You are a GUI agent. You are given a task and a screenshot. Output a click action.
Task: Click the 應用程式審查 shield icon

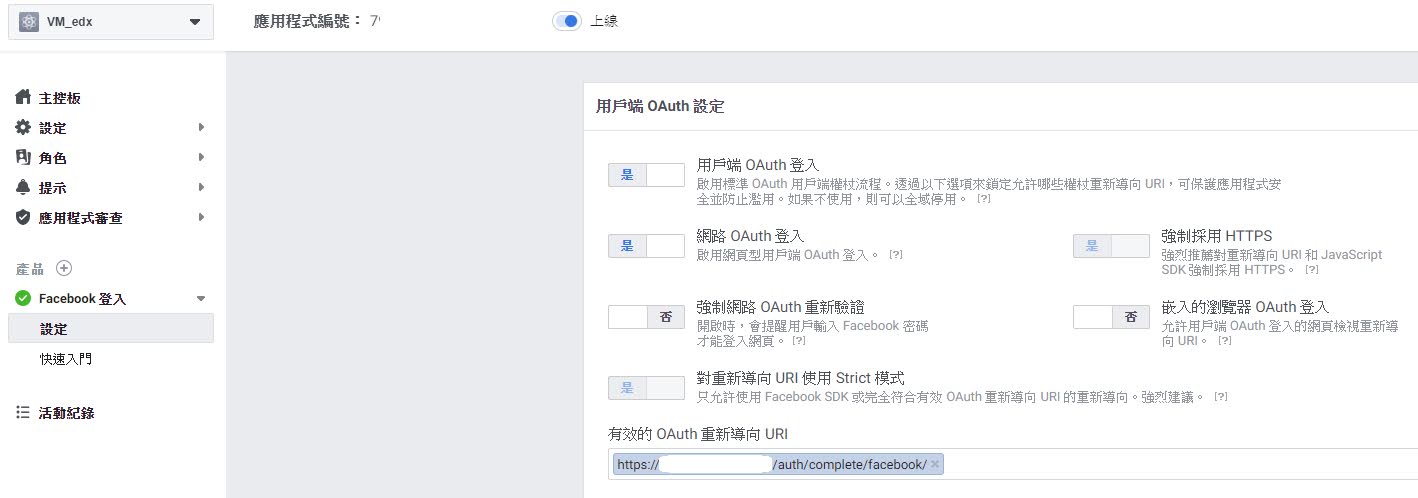[x=23, y=217]
